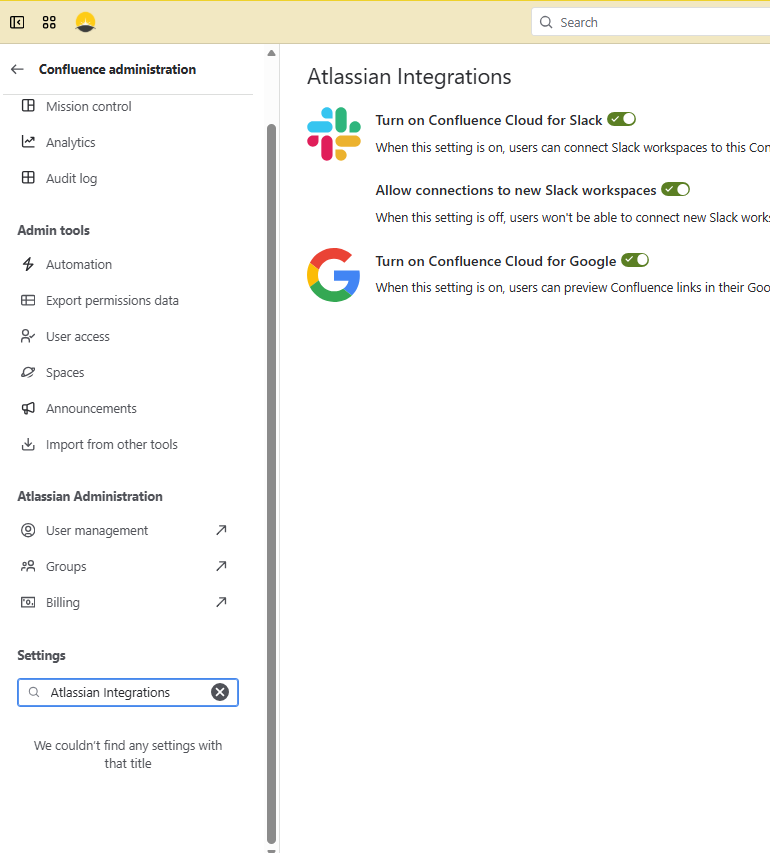The width and height of the screenshot is (770, 853).
Task: Click 'Turn on Confluence Cloud for Slack' label
Action: (489, 120)
